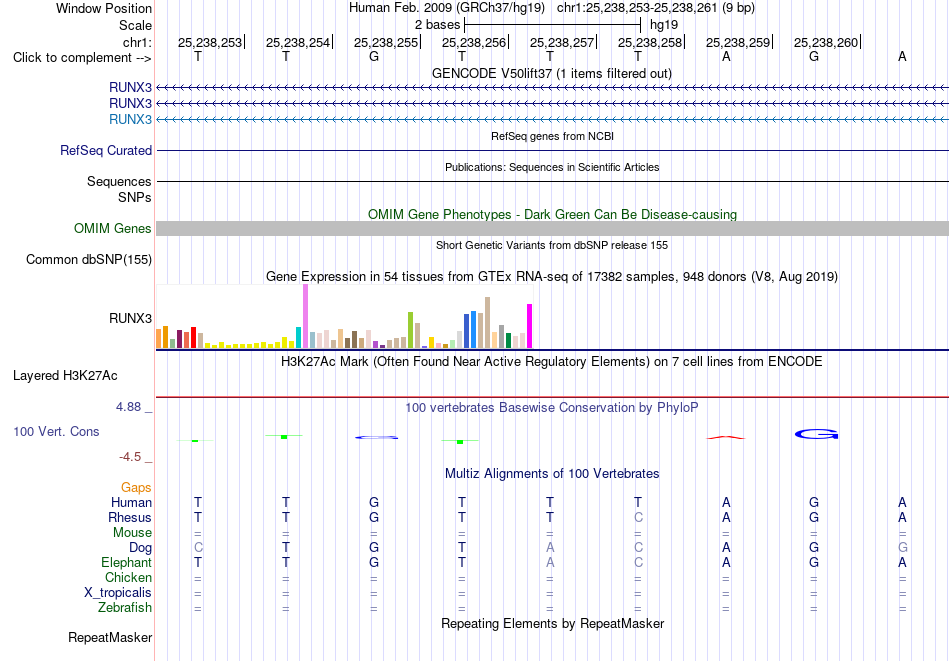Click '100 vertebrates Basewise Conservation by PhyloP'
The height and width of the screenshot is (661, 950).
coord(552,408)
